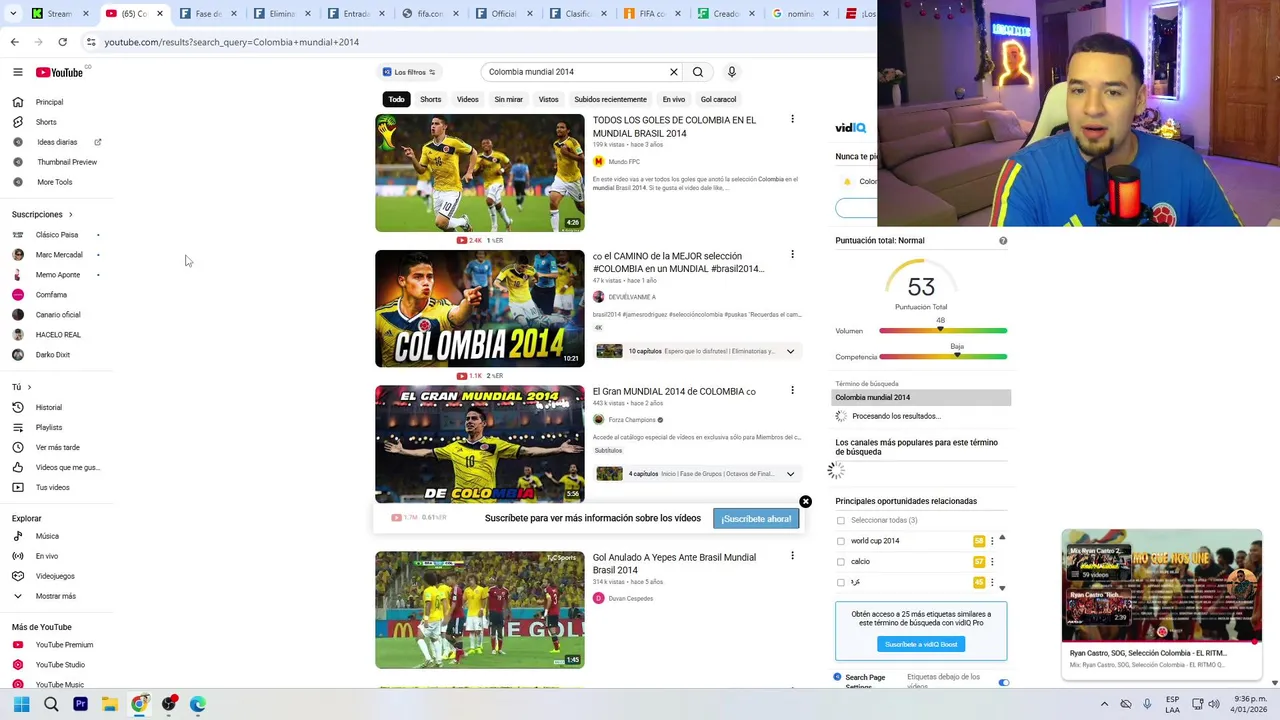Expand the Tú section chevron

[x=29, y=387]
